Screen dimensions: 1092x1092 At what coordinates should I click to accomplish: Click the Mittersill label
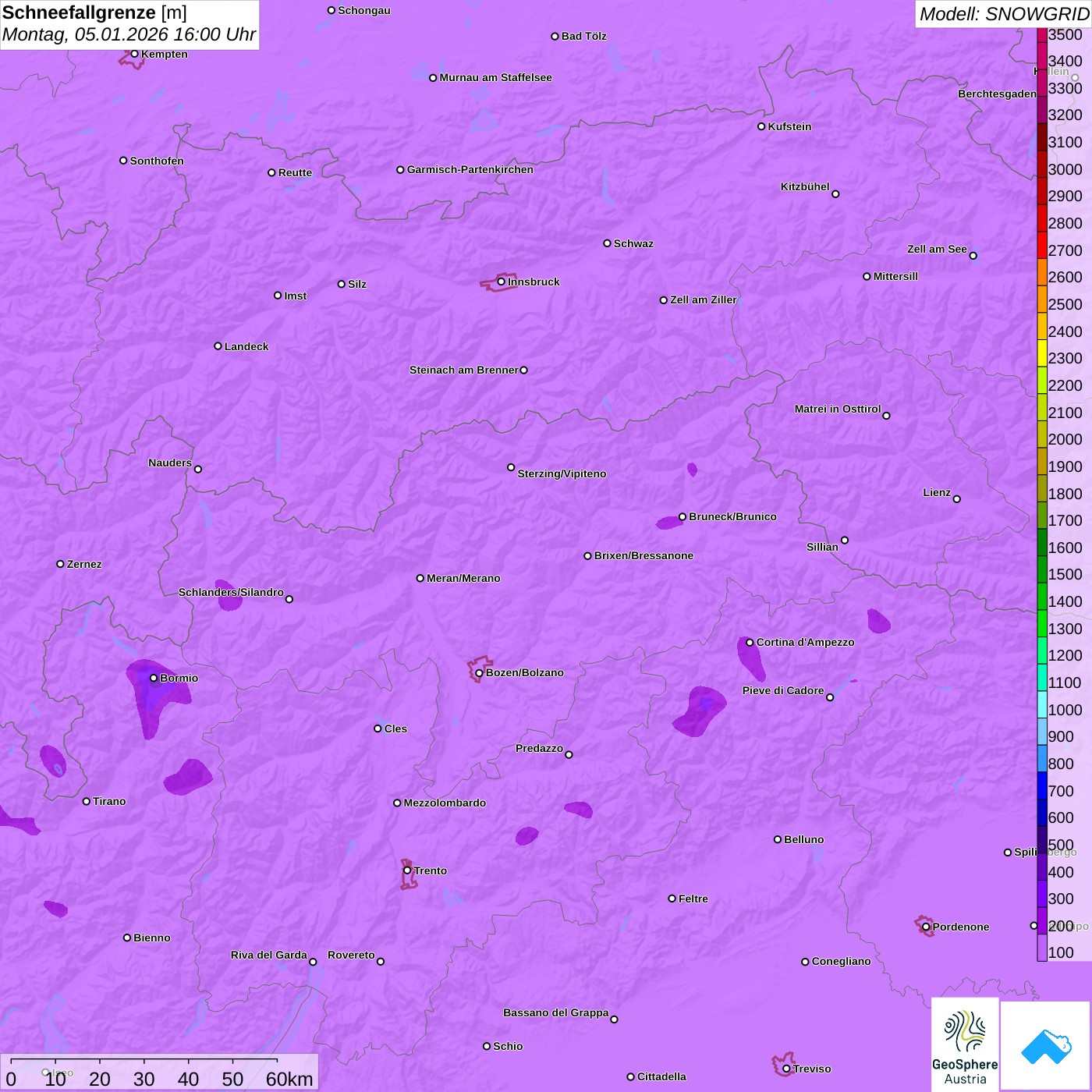(895, 276)
